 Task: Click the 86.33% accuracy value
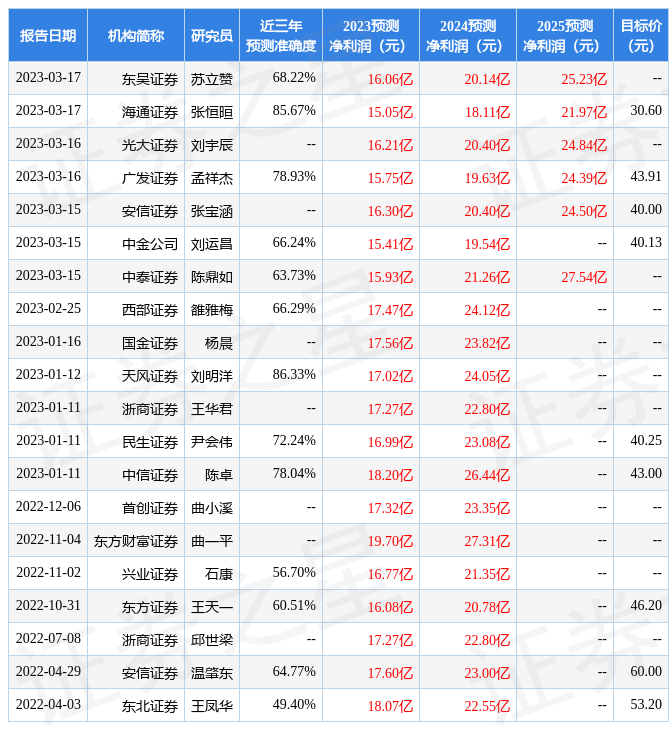(294, 374)
